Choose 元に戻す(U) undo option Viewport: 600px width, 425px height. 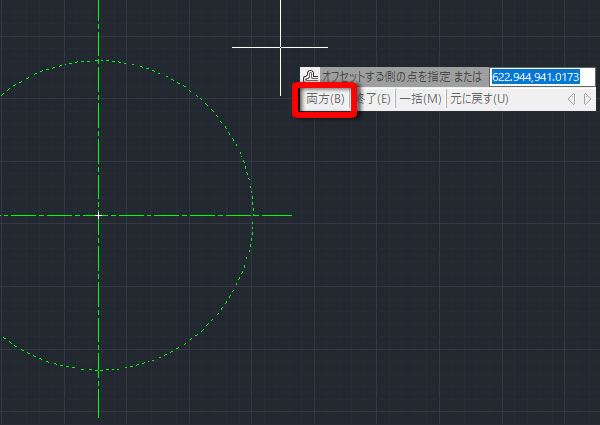click(x=479, y=99)
